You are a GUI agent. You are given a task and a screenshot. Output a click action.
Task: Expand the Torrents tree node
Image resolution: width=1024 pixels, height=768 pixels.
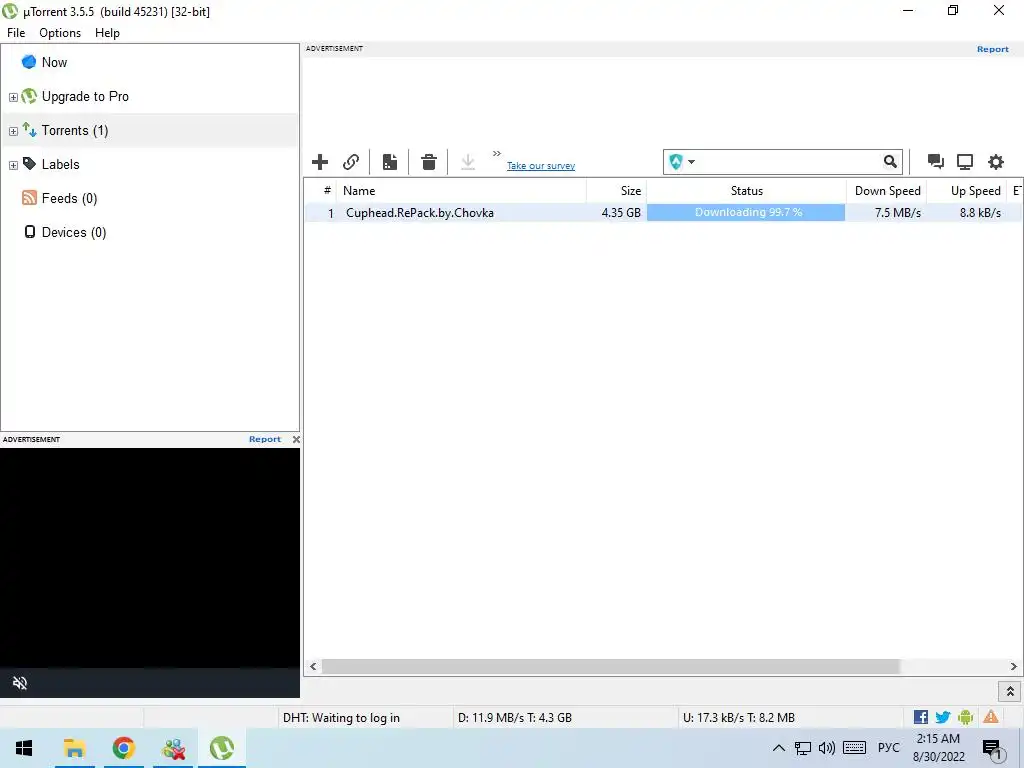(x=13, y=131)
